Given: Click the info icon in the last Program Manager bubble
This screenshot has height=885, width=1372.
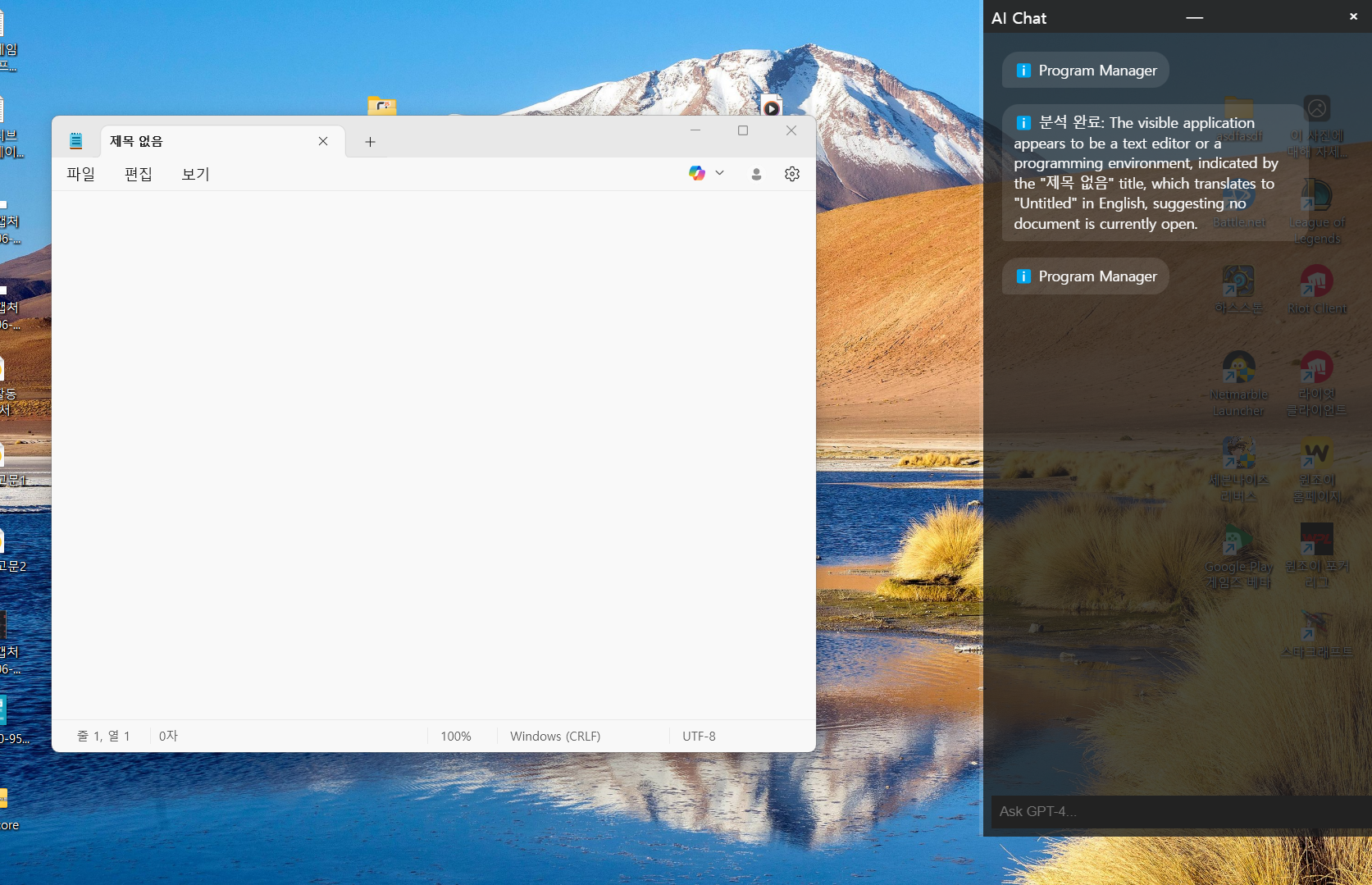Looking at the screenshot, I should pos(1023,276).
